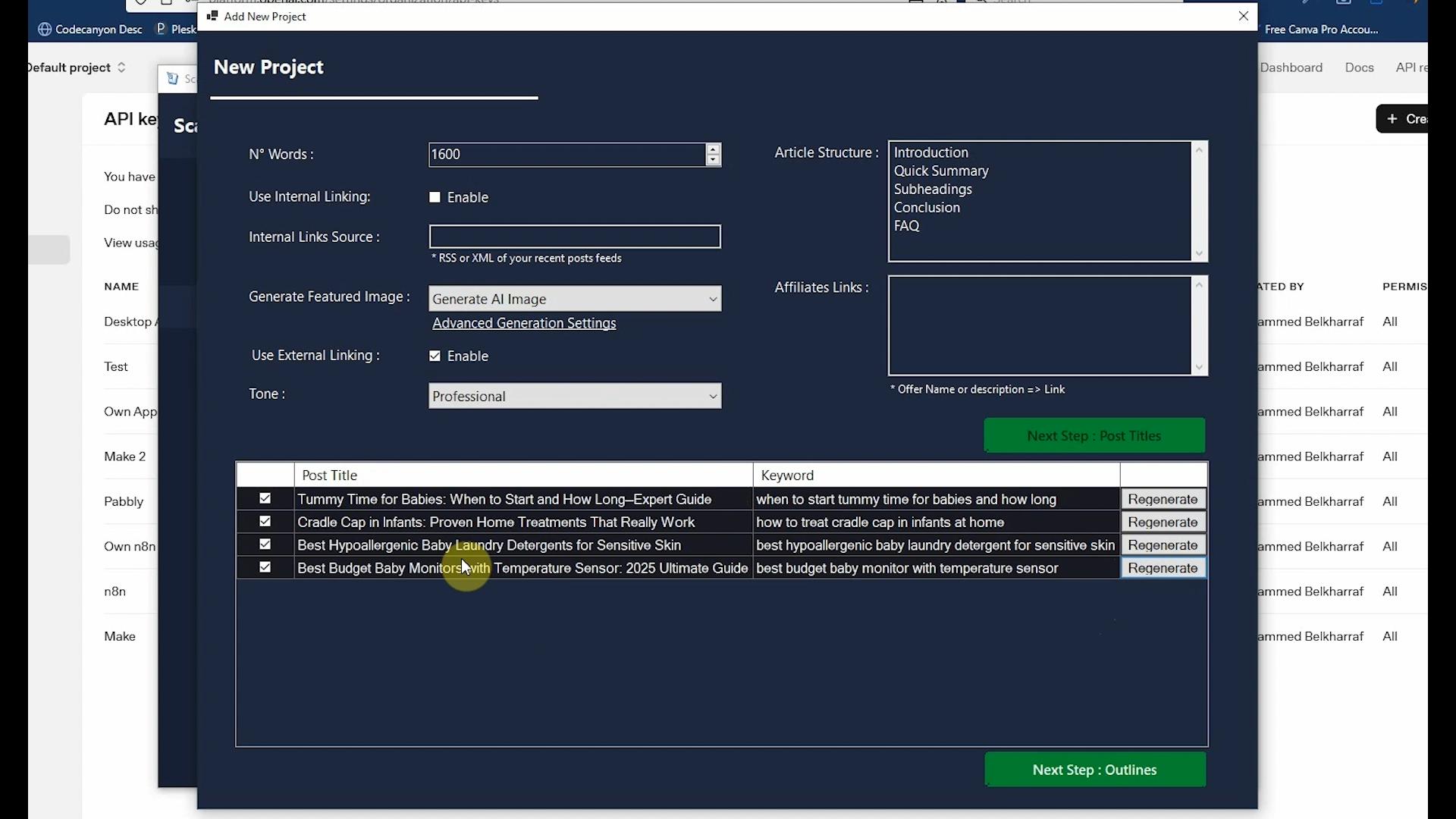Regenerate the Cradle Cap in Infants title
Viewport: 1456px width, 819px height.
(1163, 522)
